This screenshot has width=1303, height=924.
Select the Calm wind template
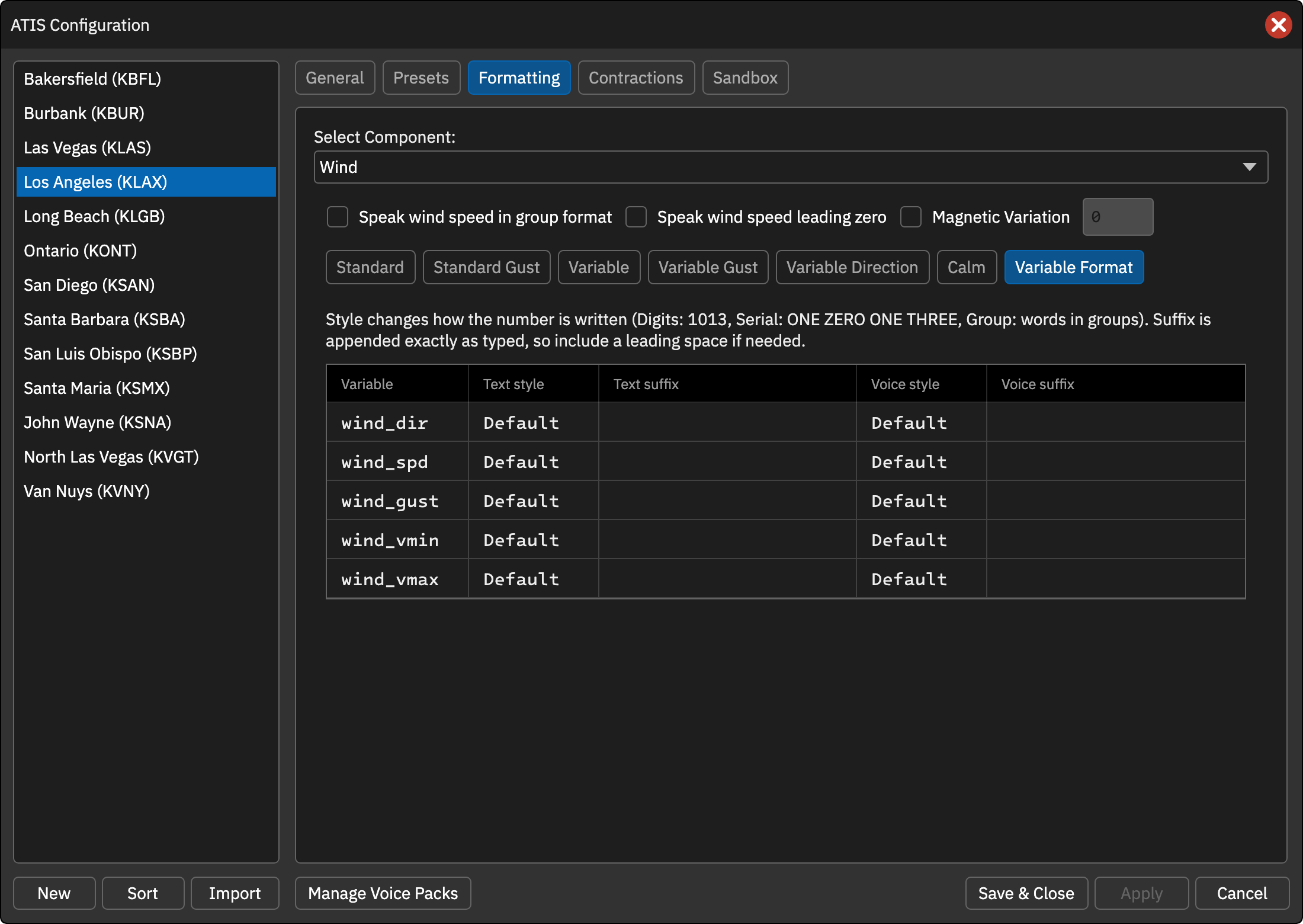tap(967, 267)
